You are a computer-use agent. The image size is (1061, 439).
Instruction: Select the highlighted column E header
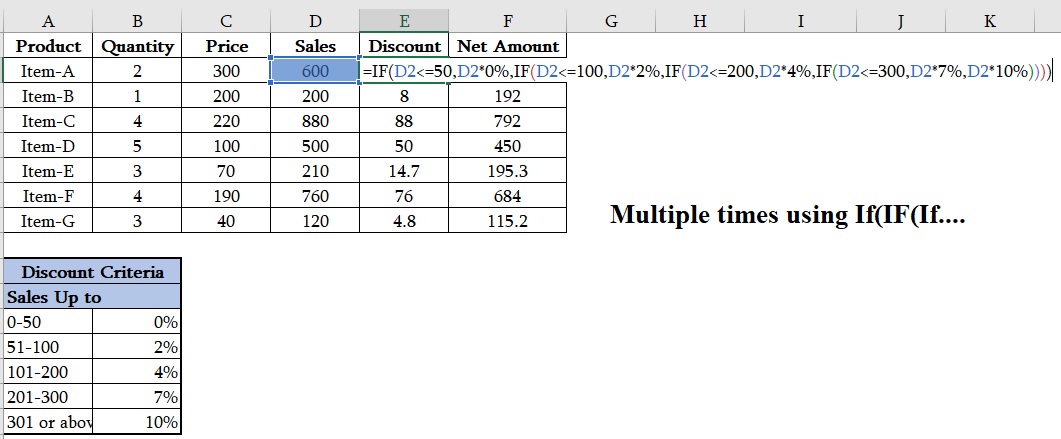(404, 21)
